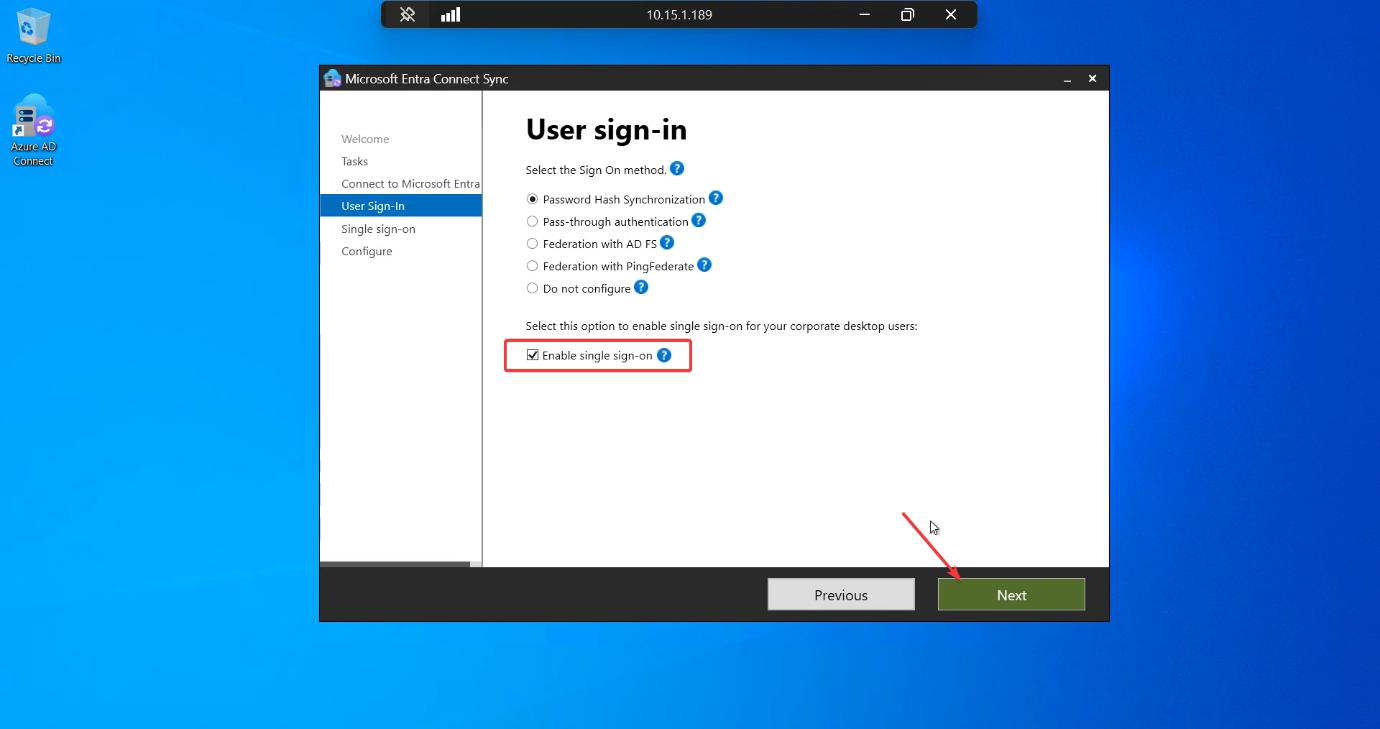Screen dimensions: 1380x729
Task: Click the sidebar horizontal scrollbar
Action: (x=395, y=564)
